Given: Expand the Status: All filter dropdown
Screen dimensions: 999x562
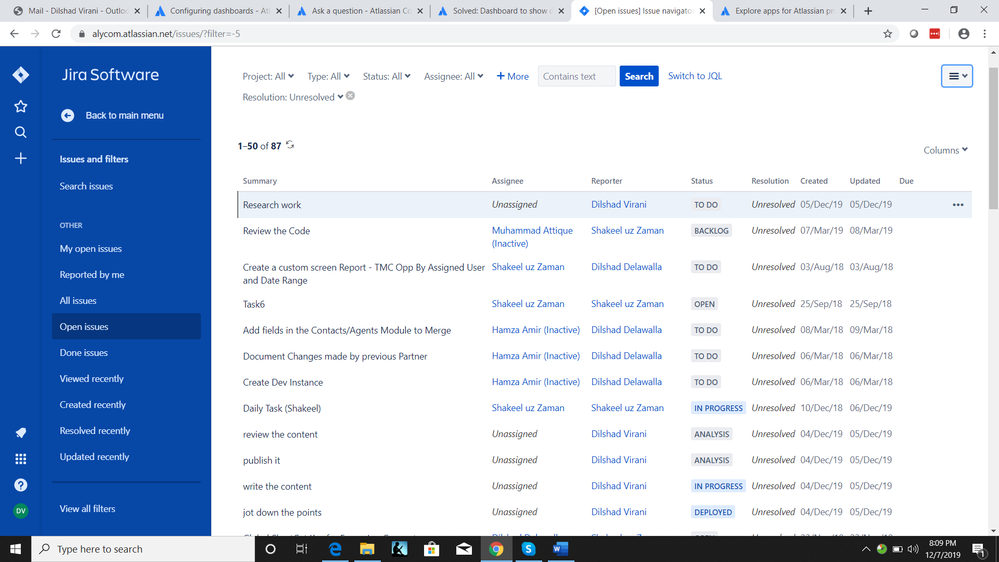Looking at the screenshot, I should click(x=386, y=76).
